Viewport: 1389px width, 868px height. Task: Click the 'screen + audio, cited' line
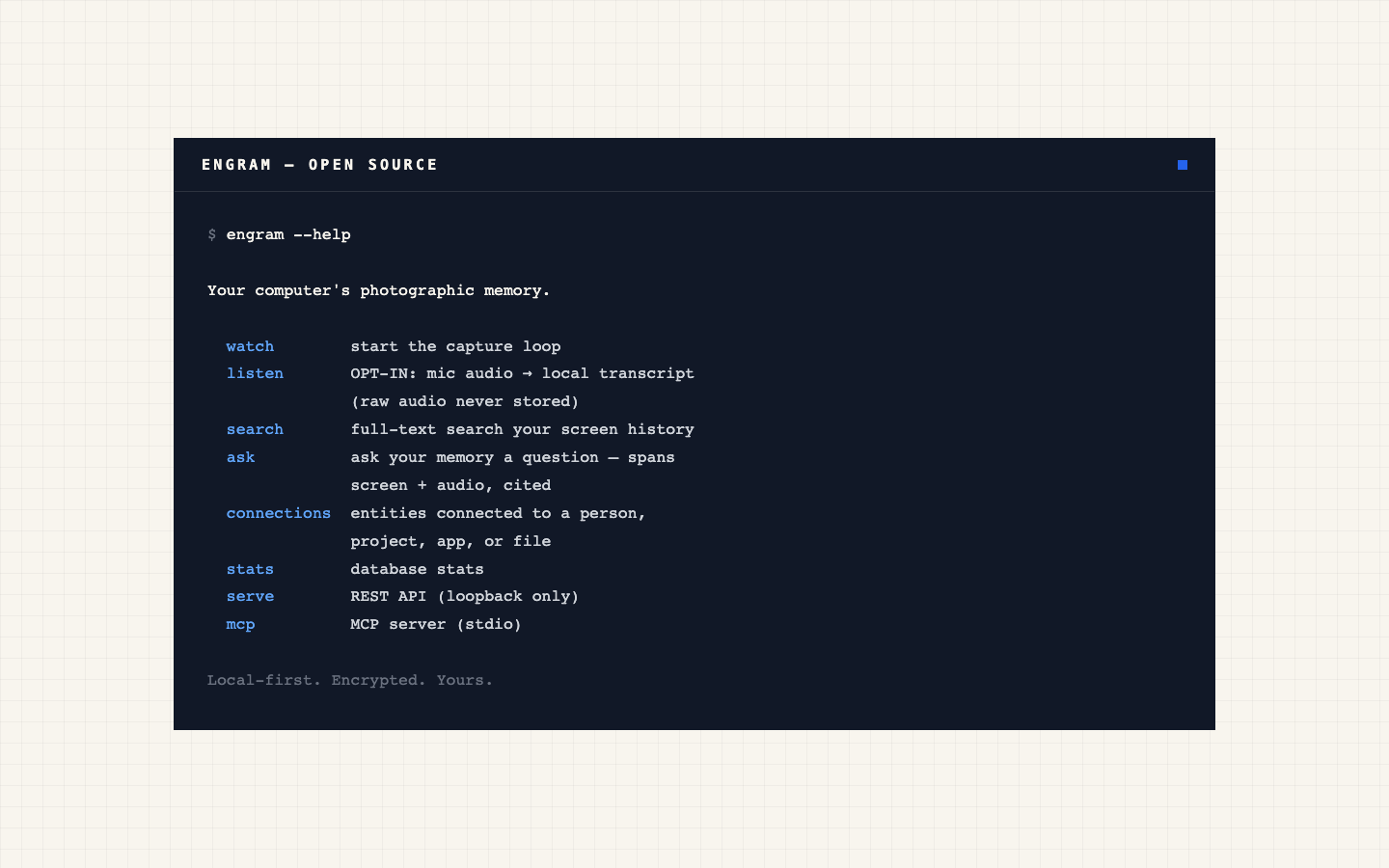(x=450, y=485)
